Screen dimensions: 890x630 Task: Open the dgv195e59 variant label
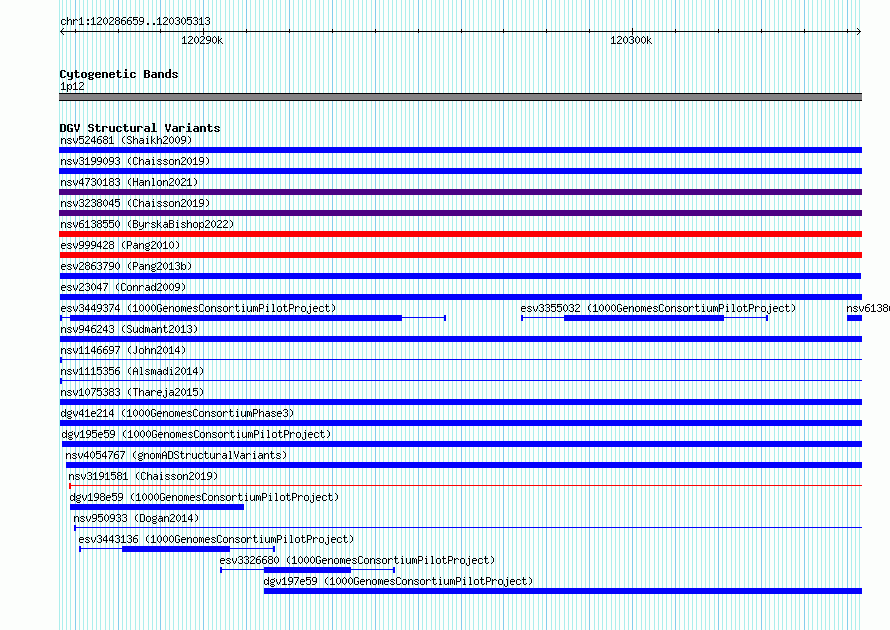[x=196, y=434]
